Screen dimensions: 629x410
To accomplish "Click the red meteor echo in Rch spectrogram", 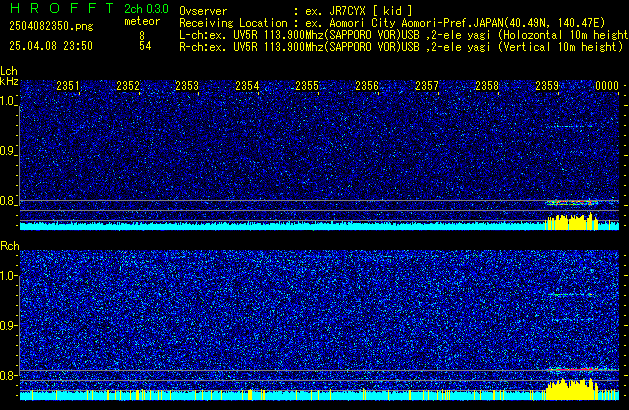I will tap(573, 369).
